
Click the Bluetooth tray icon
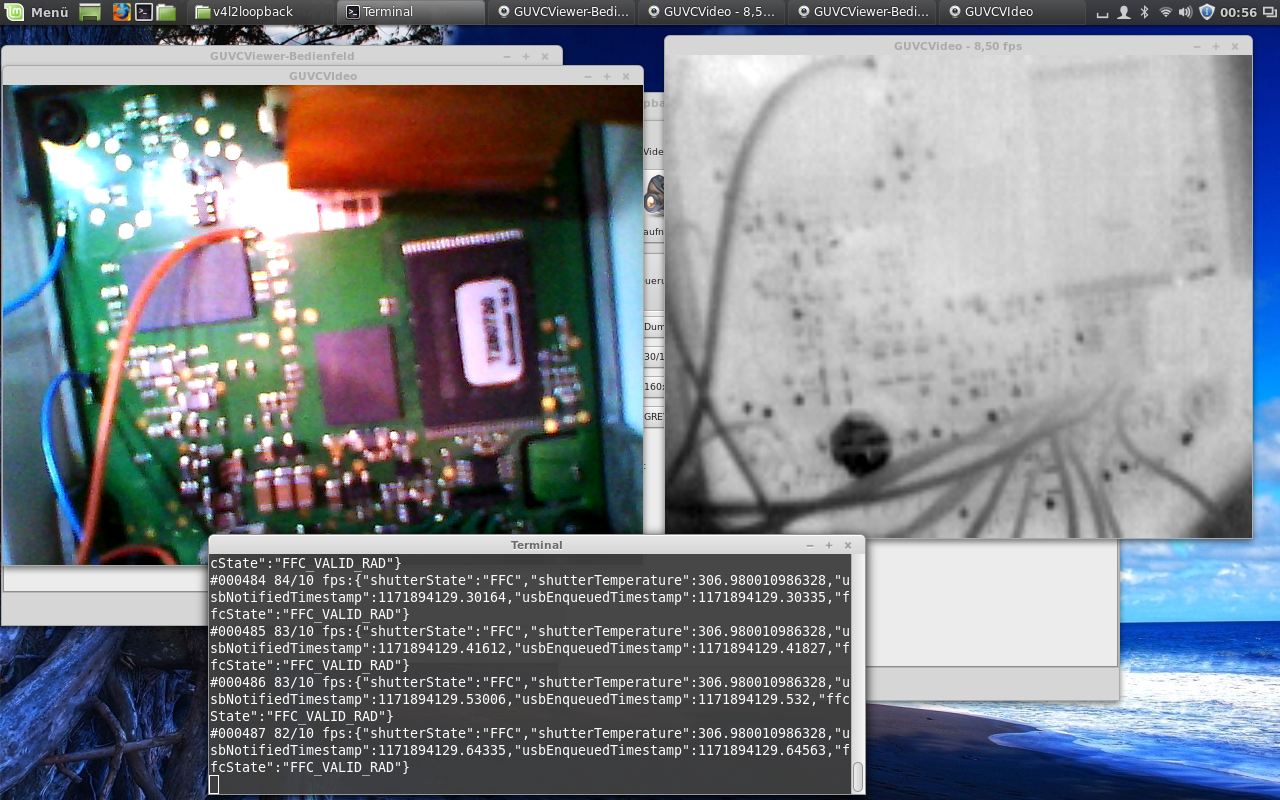click(1145, 12)
